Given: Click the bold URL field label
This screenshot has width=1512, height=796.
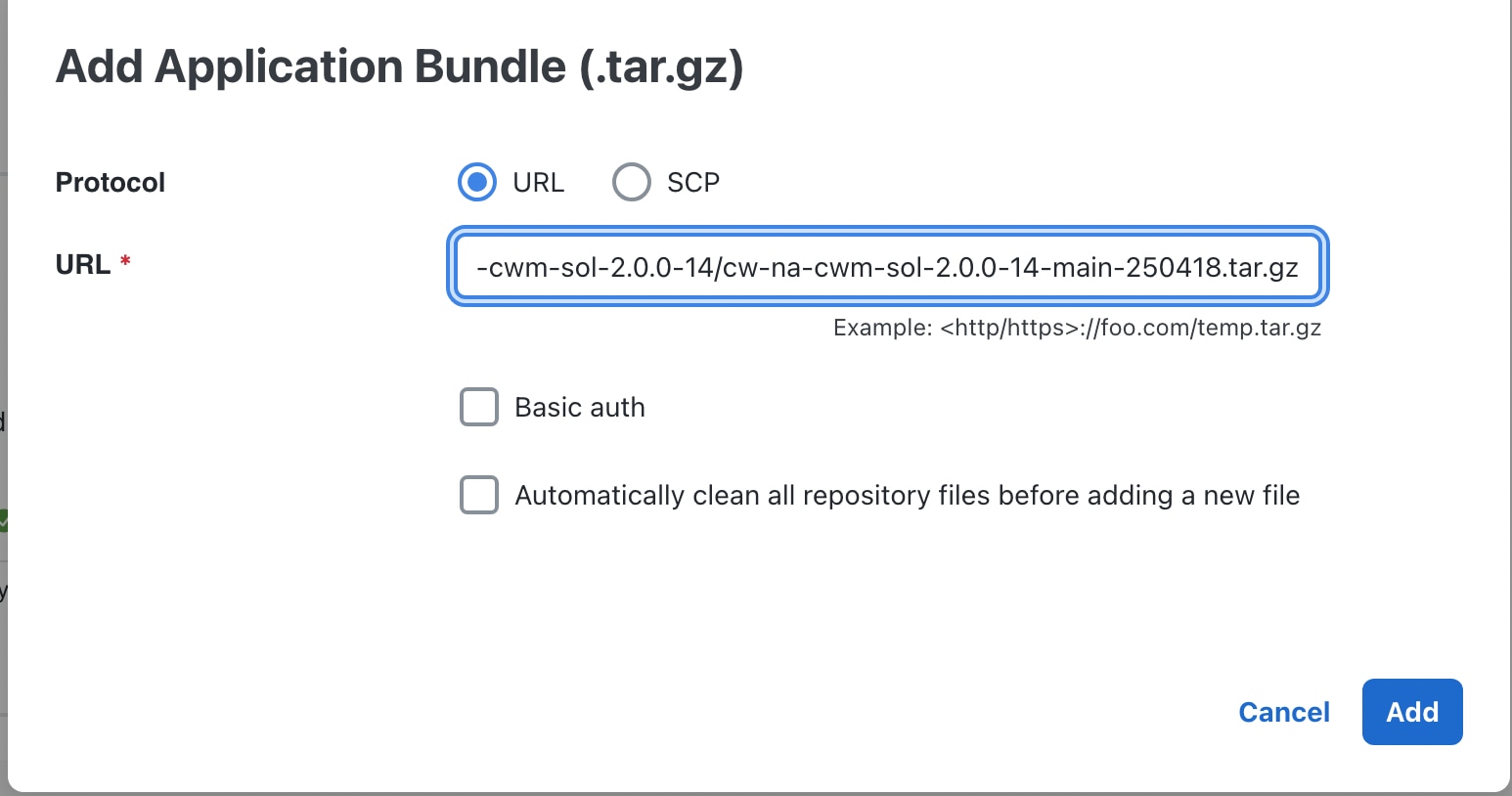Looking at the screenshot, I should [83, 264].
